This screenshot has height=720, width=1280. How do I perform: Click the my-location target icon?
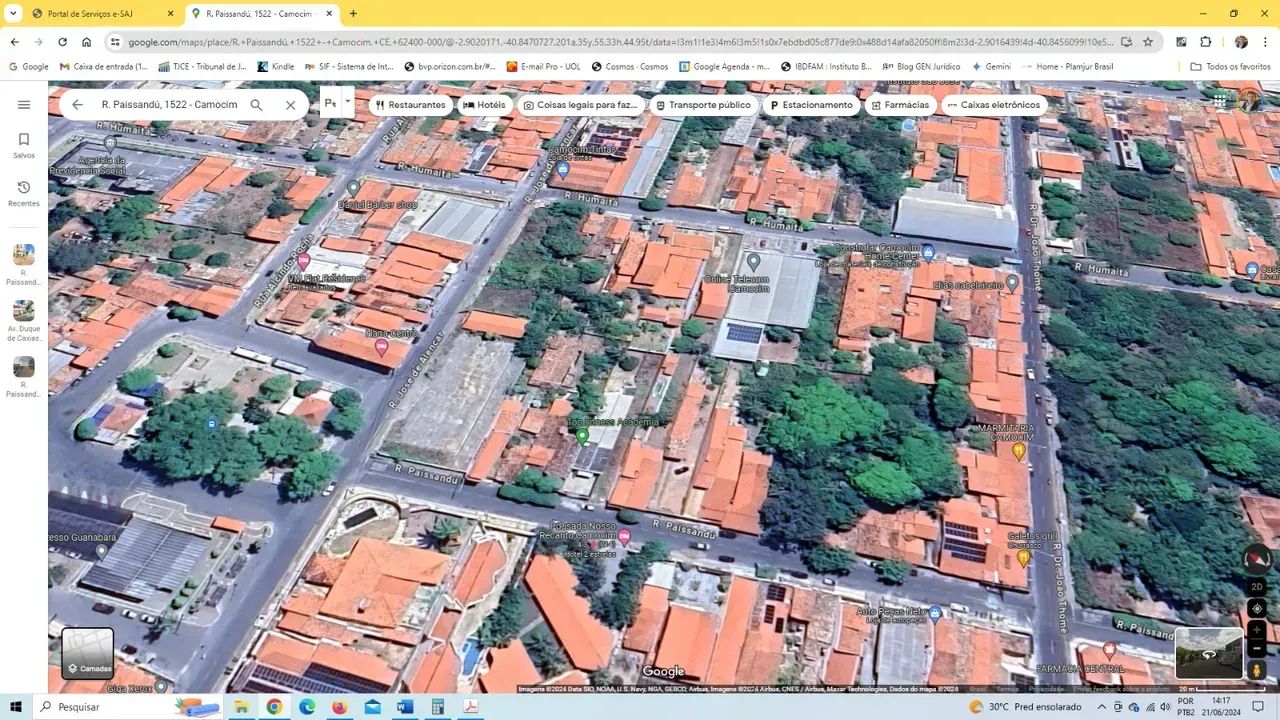[1257, 608]
